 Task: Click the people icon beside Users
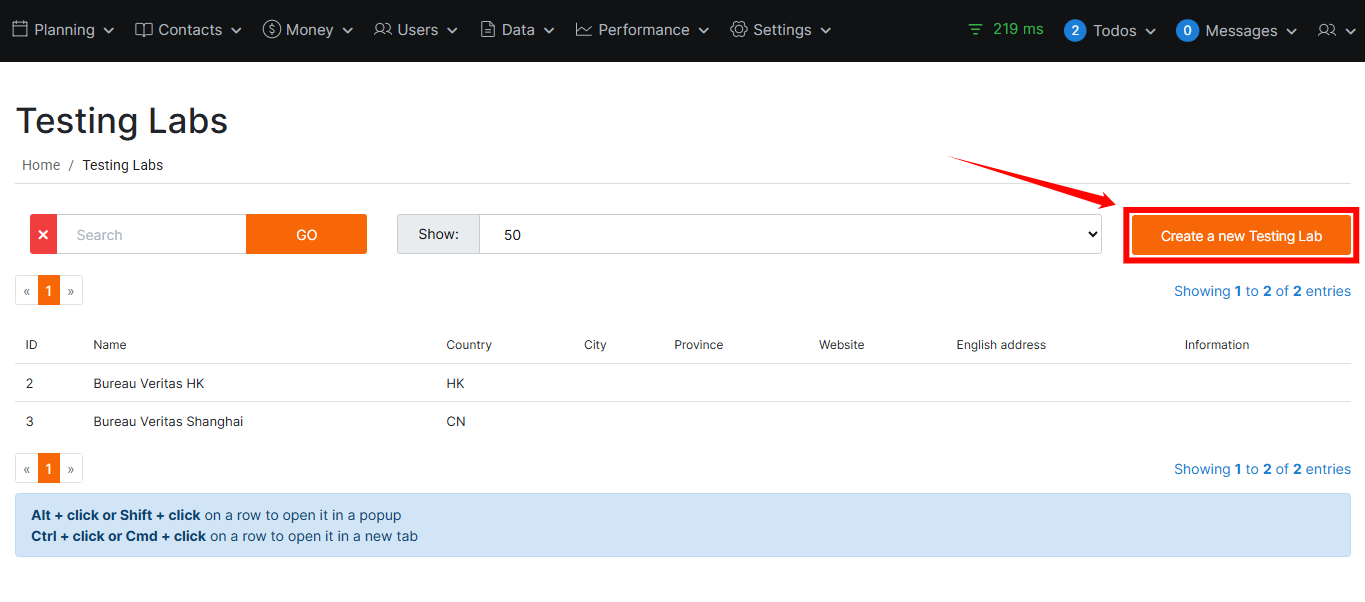coord(383,30)
